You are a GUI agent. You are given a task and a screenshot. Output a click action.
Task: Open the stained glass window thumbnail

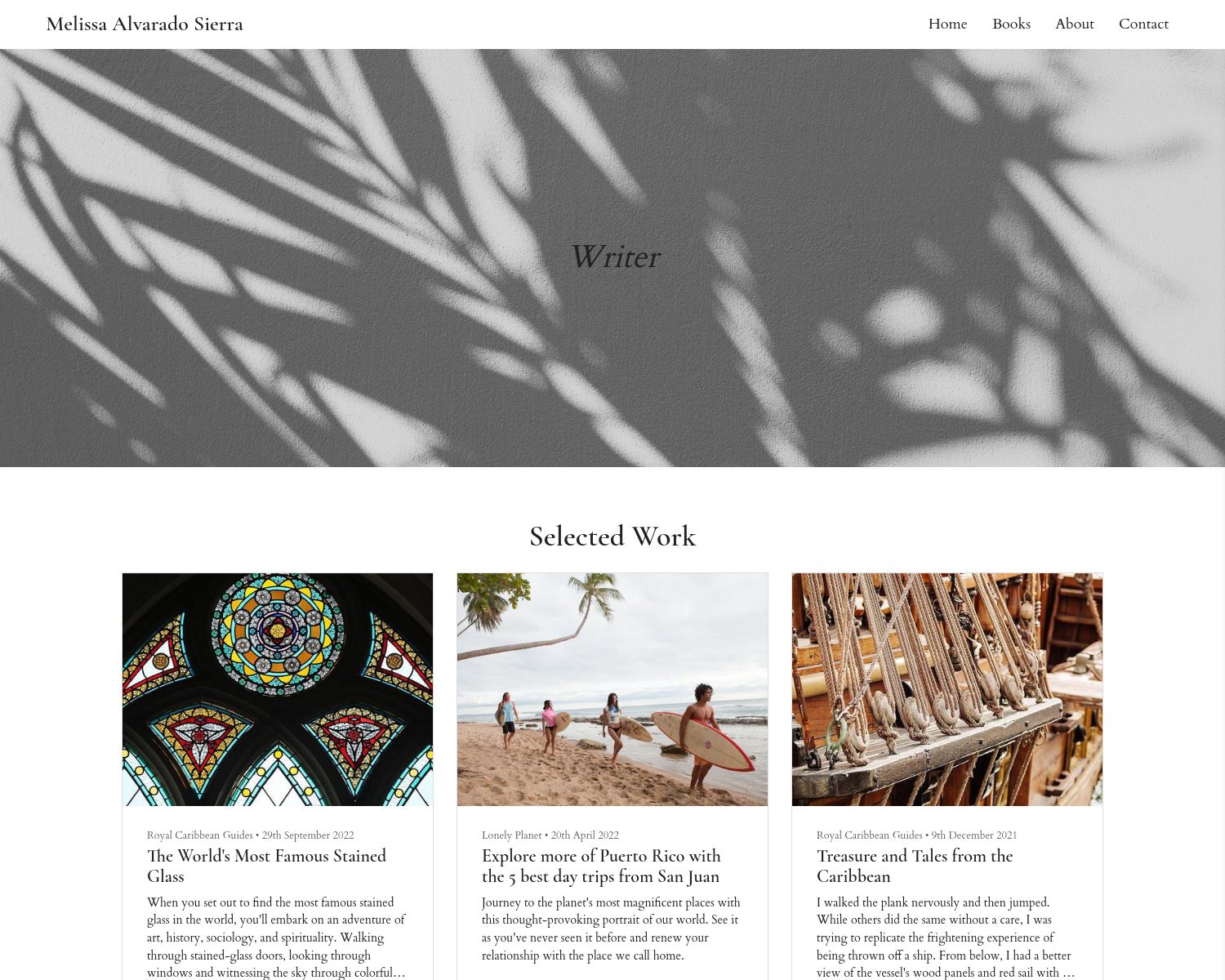(278, 689)
